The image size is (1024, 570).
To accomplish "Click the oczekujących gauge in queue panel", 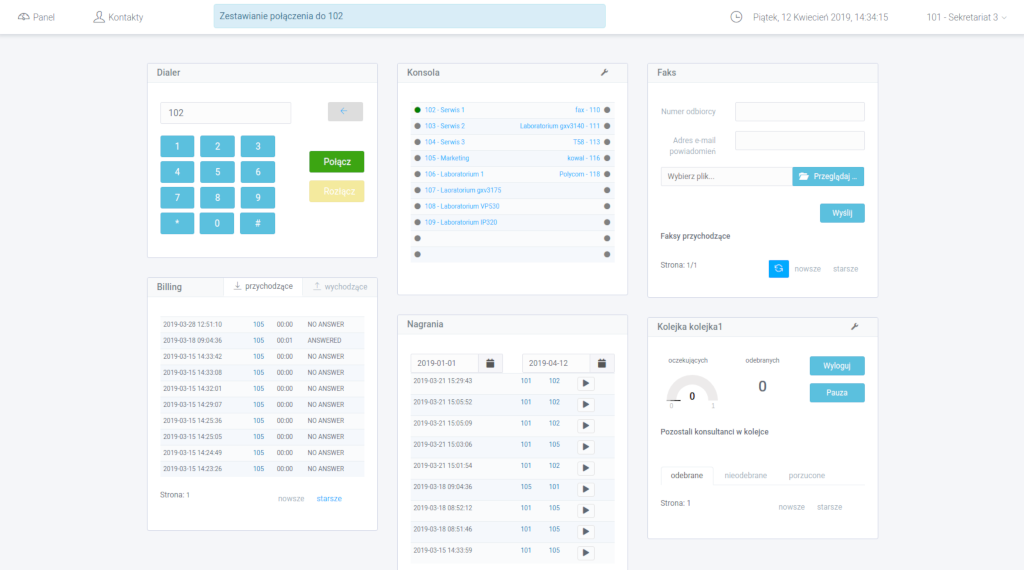I will pyautogui.click(x=692, y=391).
